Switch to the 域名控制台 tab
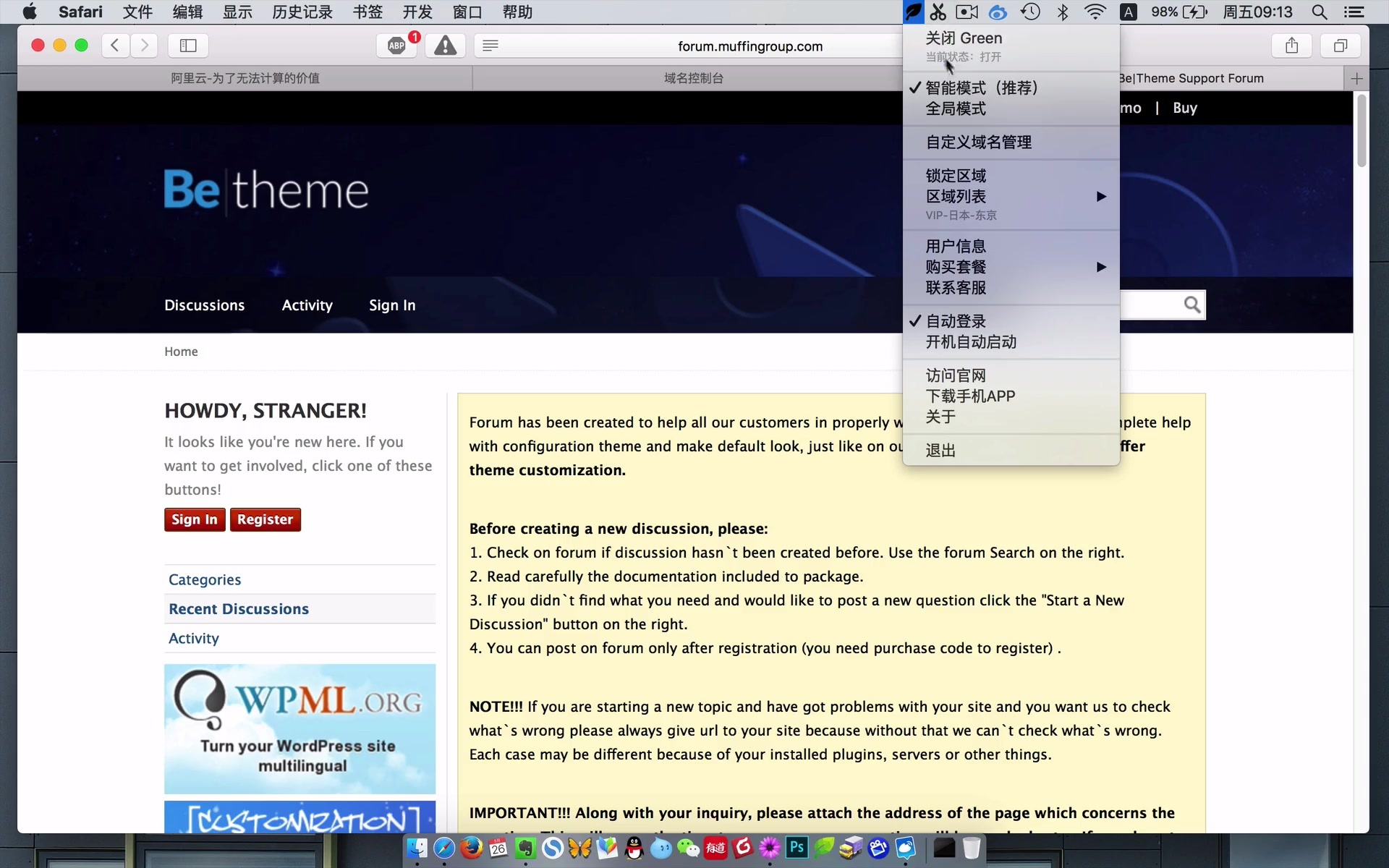 click(693, 78)
